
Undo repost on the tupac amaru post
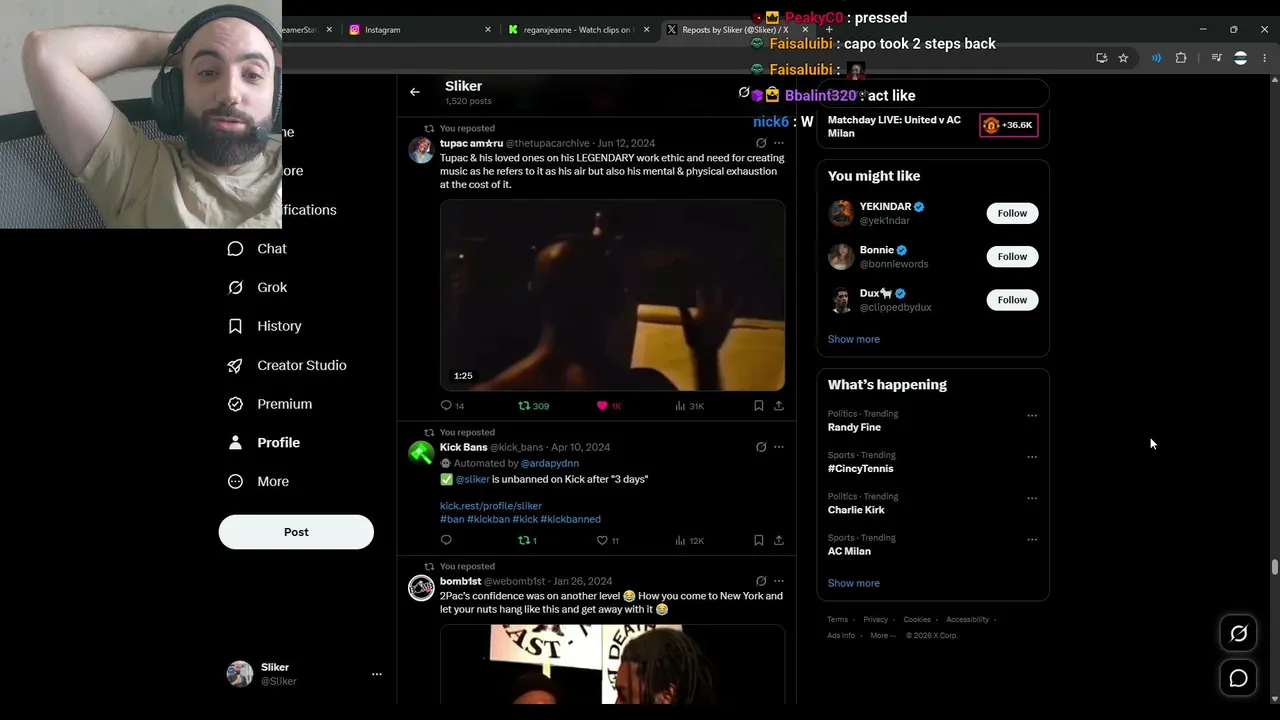coord(523,405)
